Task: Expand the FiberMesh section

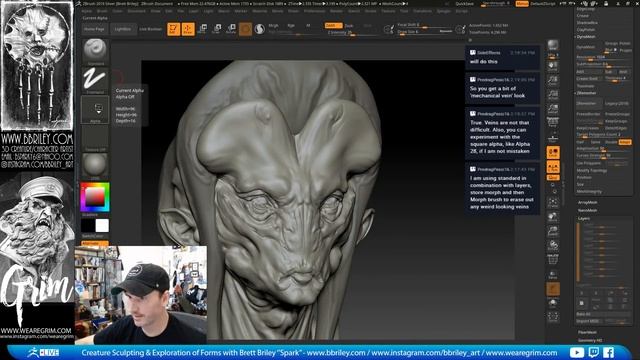Action: tap(587, 332)
